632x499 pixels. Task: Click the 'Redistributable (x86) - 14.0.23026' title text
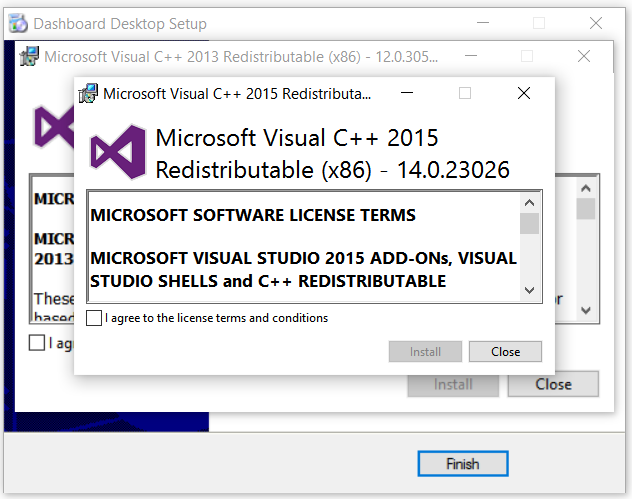pos(333,170)
